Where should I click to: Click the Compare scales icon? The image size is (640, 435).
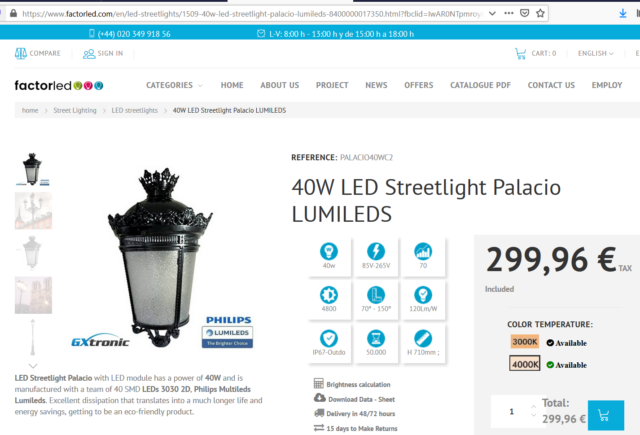tap(21, 53)
